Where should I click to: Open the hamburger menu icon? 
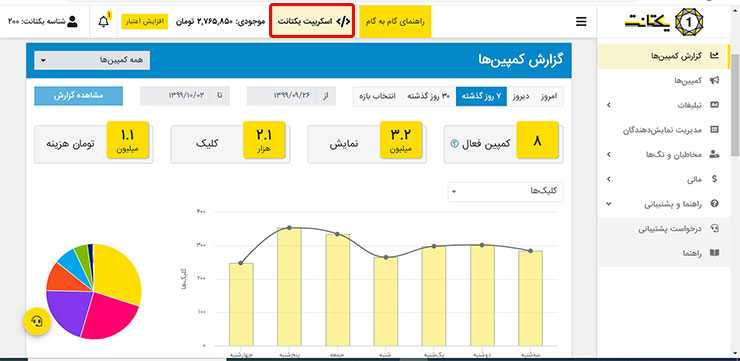[x=581, y=22]
